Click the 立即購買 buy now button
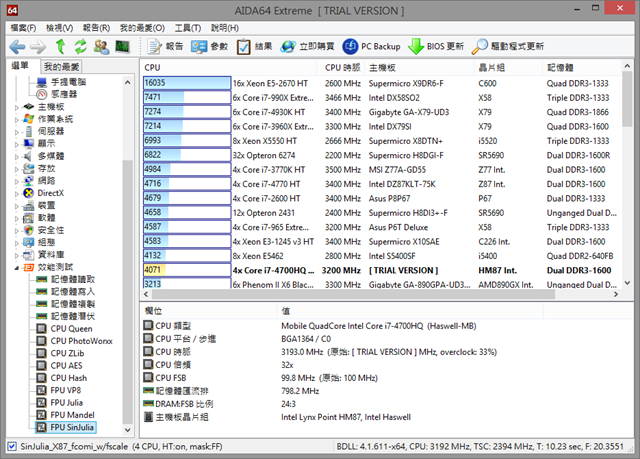 [x=307, y=47]
